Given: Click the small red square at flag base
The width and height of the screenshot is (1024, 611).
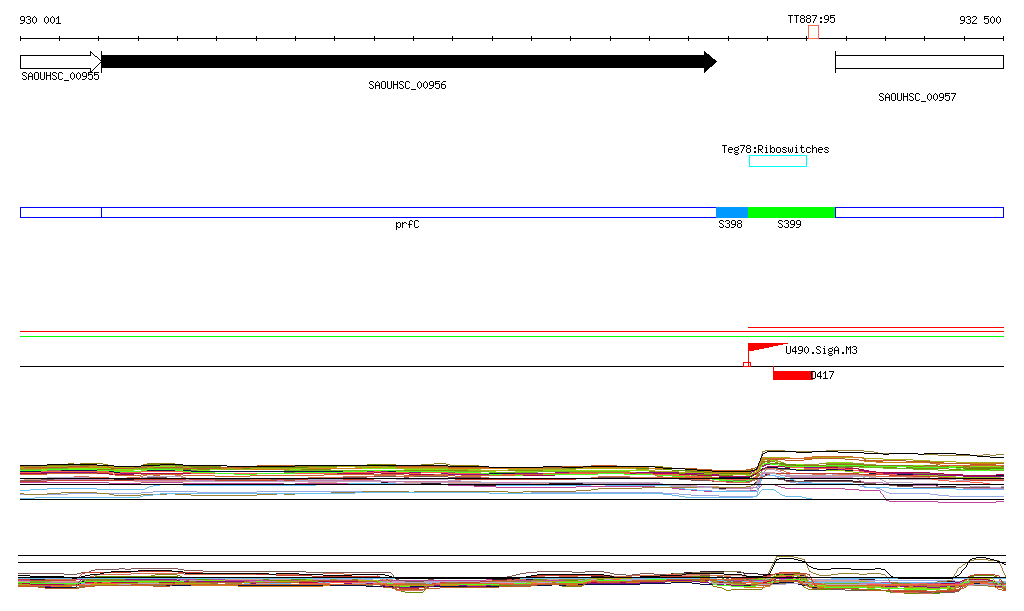Looking at the screenshot, I should point(747,364).
